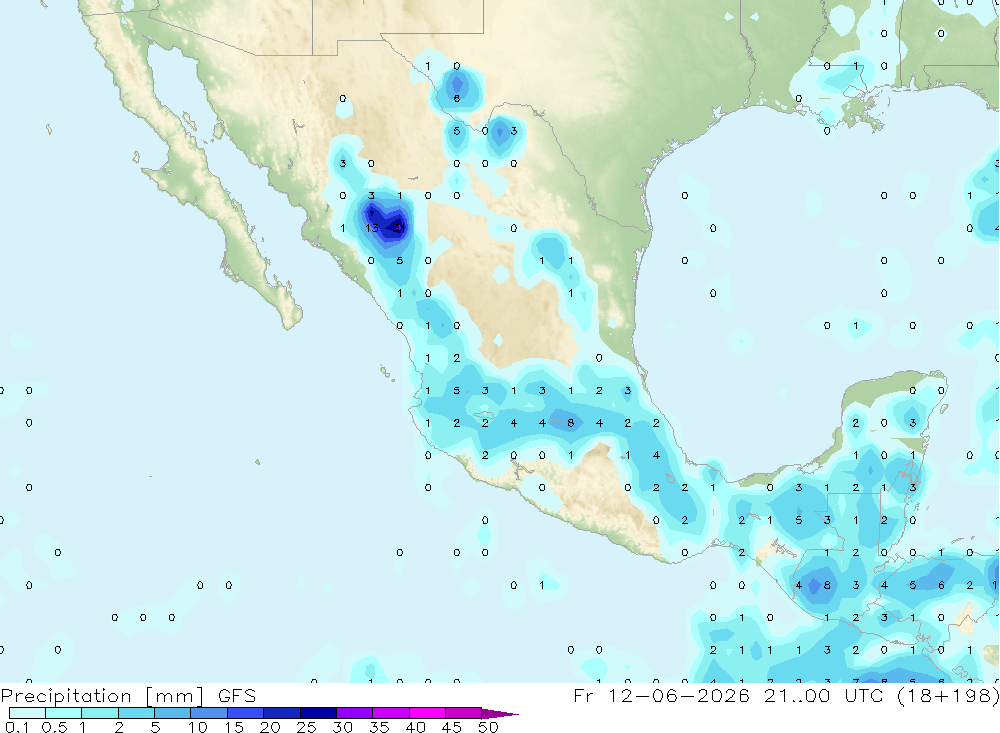Click the '31' precipitation value on map
This screenshot has height=733, width=1000.
point(399,228)
